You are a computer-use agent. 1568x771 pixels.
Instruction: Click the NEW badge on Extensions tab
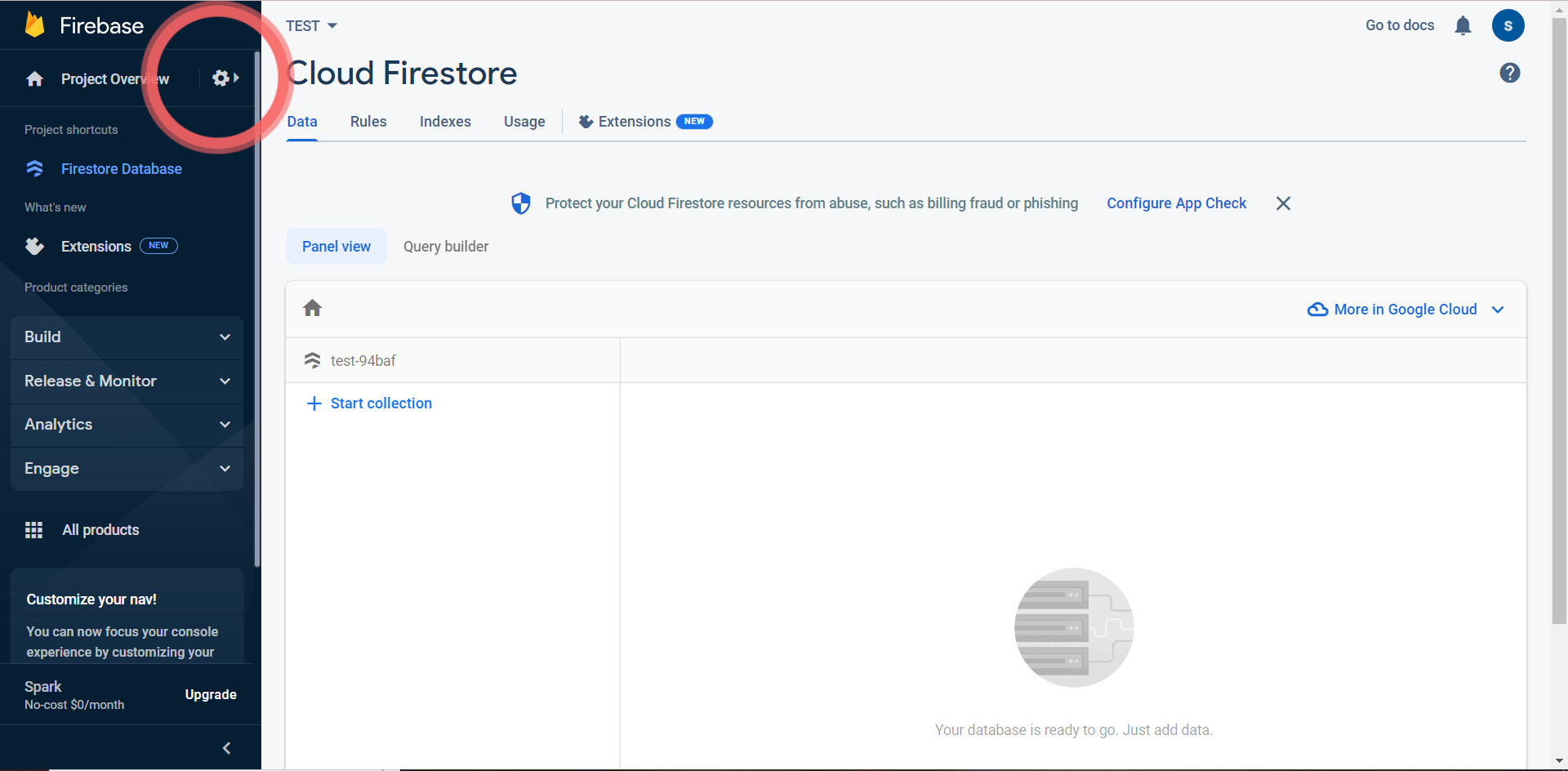(x=694, y=122)
